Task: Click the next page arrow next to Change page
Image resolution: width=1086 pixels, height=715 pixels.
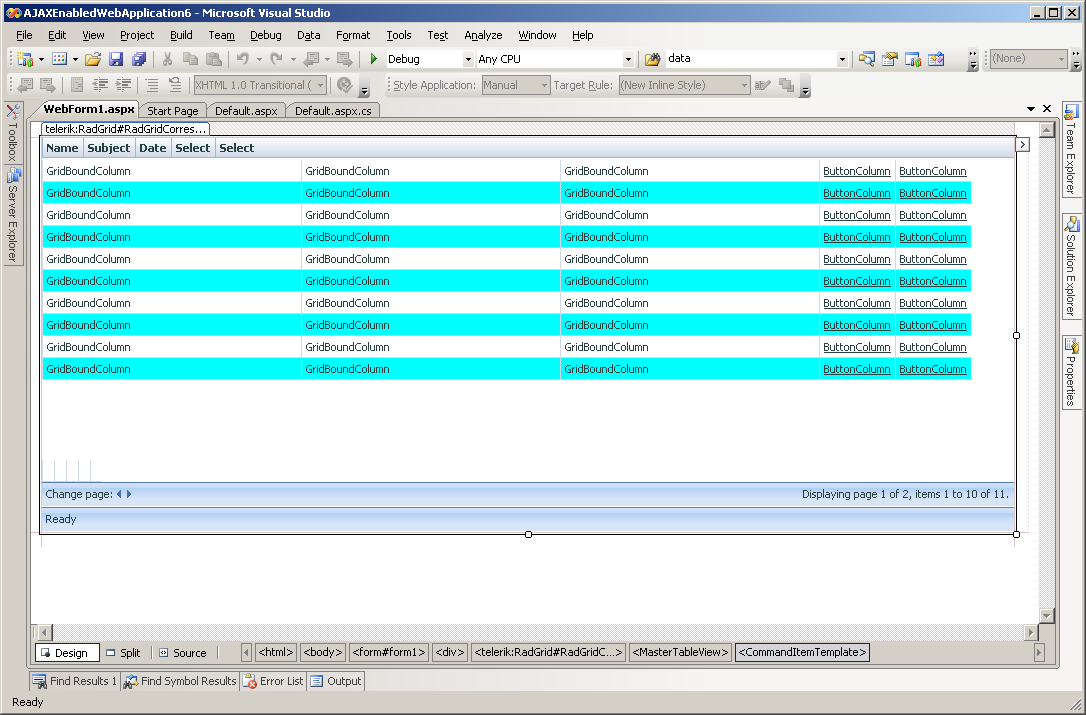Action: click(129, 494)
